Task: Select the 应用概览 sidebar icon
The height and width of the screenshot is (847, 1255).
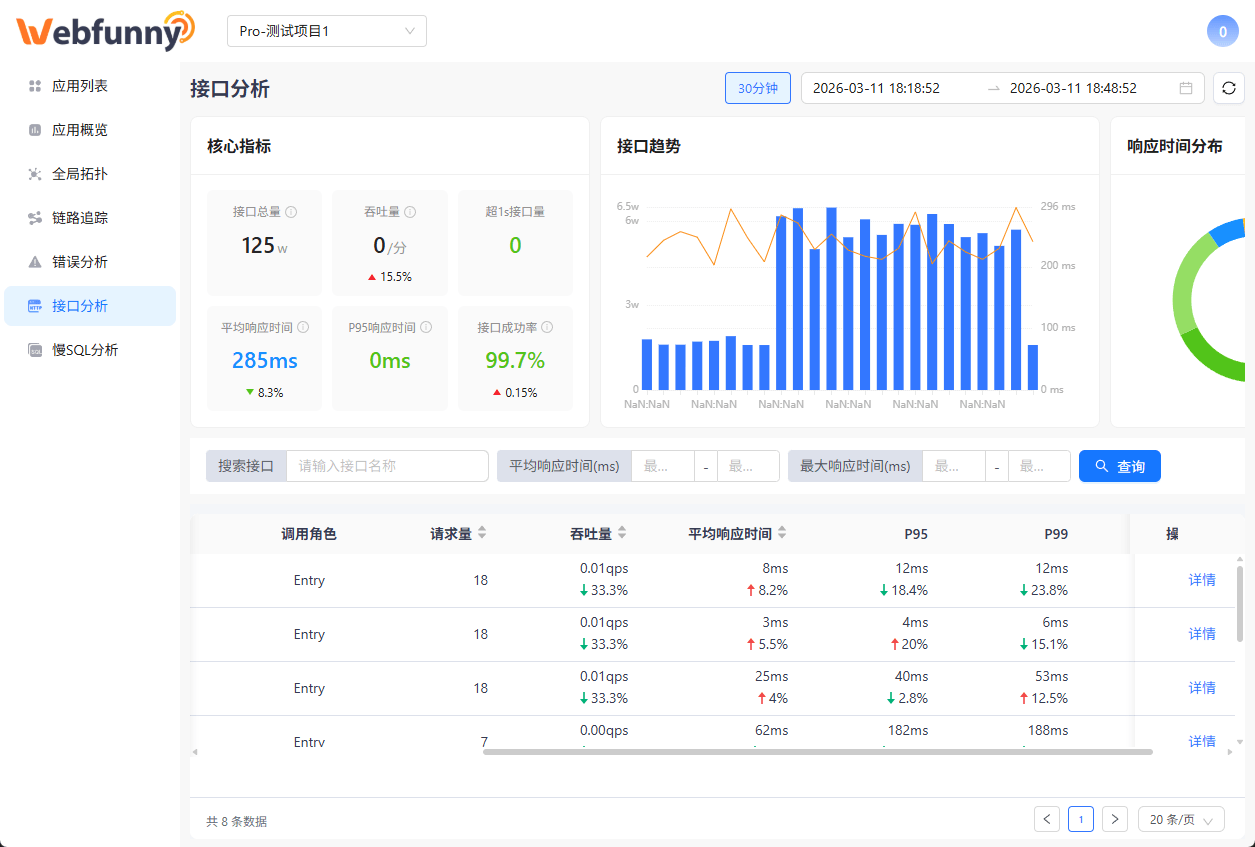Action: point(35,129)
